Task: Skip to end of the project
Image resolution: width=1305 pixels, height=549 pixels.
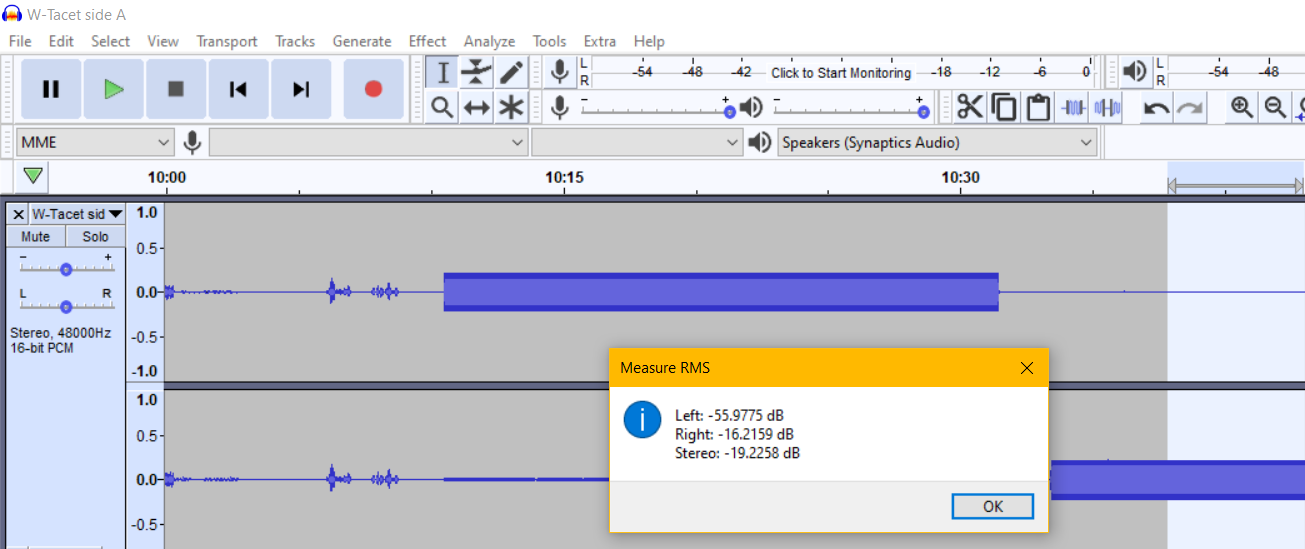Action: (x=301, y=89)
